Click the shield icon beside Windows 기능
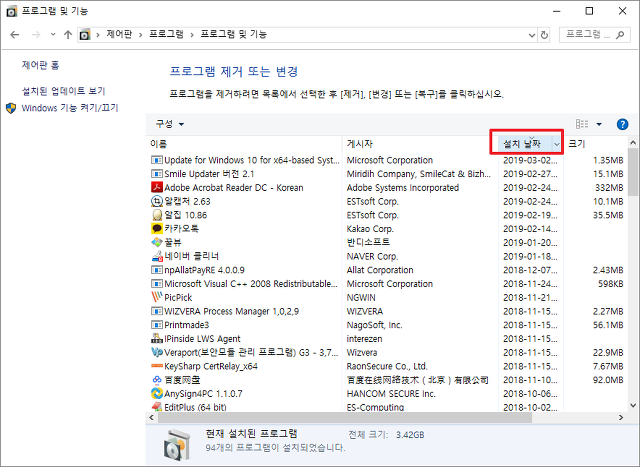Viewport: 640px width, 467px height. coord(11,108)
